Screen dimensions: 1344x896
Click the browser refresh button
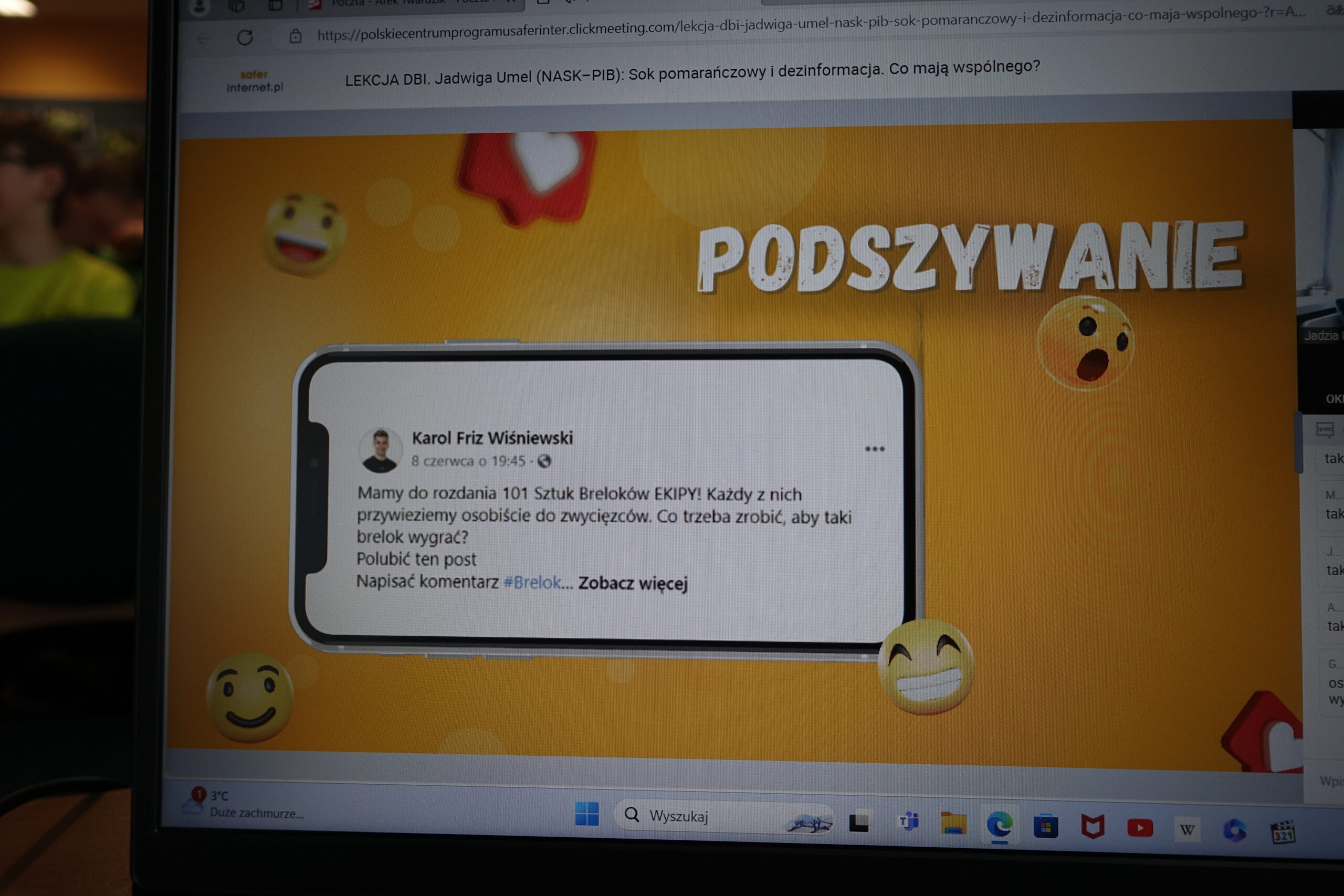[245, 38]
